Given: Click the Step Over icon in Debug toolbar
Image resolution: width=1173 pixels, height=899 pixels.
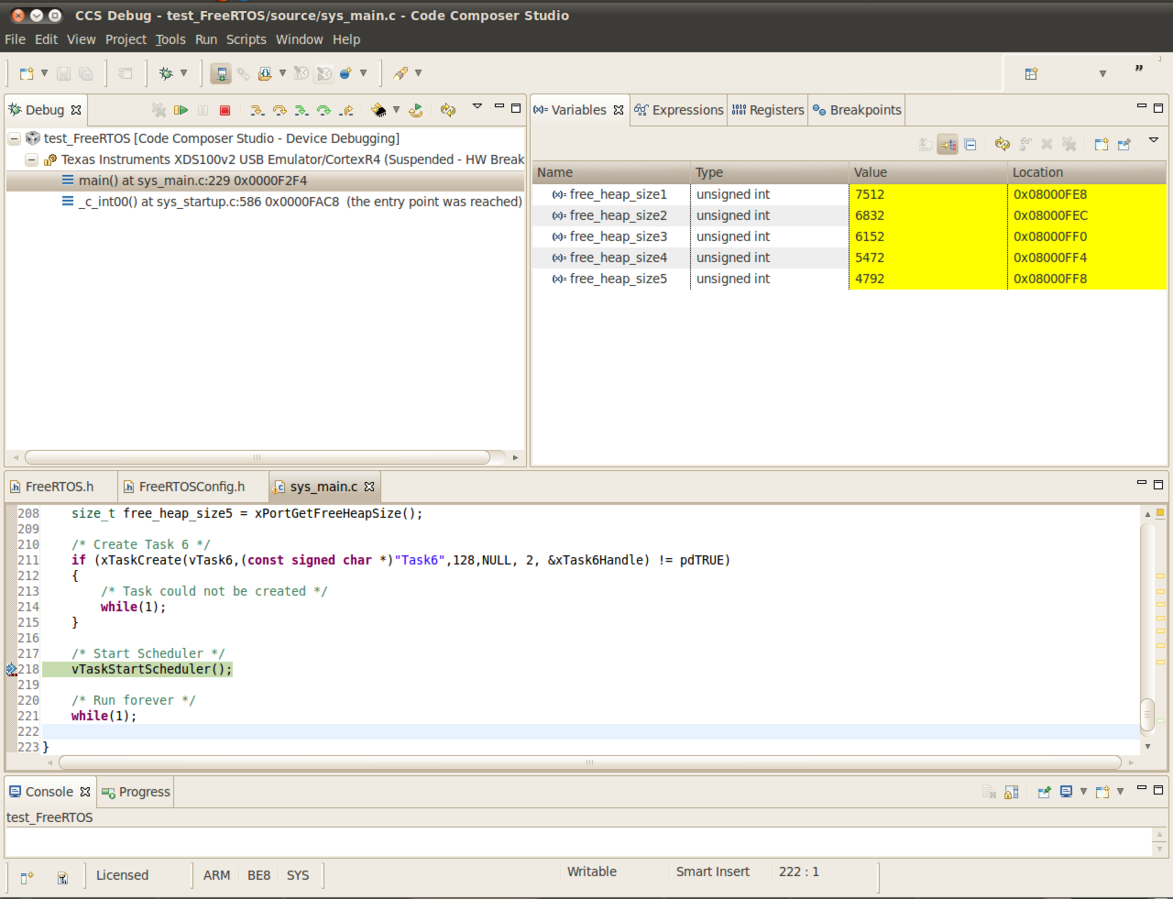Looking at the screenshot, I should point(279,110).
